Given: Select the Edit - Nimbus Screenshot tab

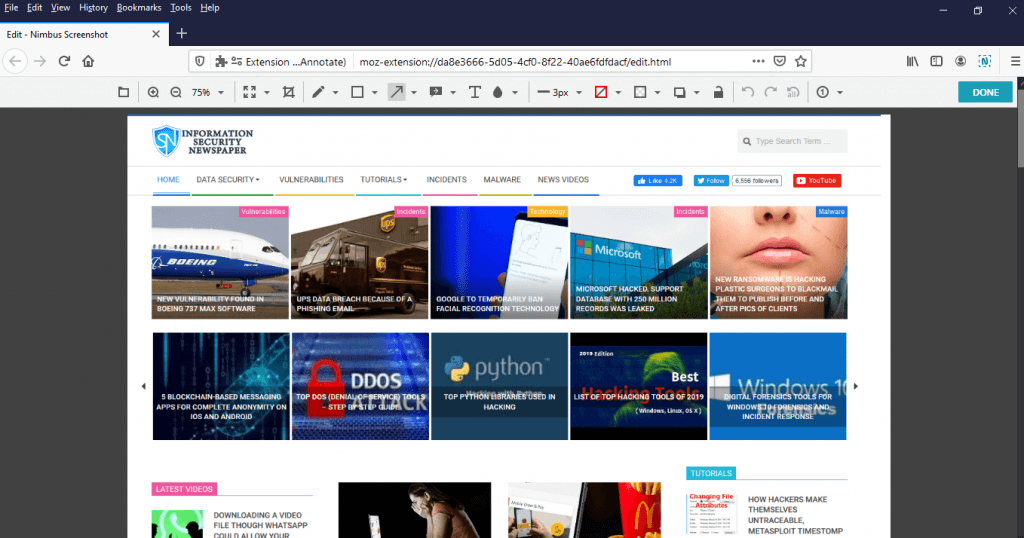Looking at the screenshot, I should [84, 35].
